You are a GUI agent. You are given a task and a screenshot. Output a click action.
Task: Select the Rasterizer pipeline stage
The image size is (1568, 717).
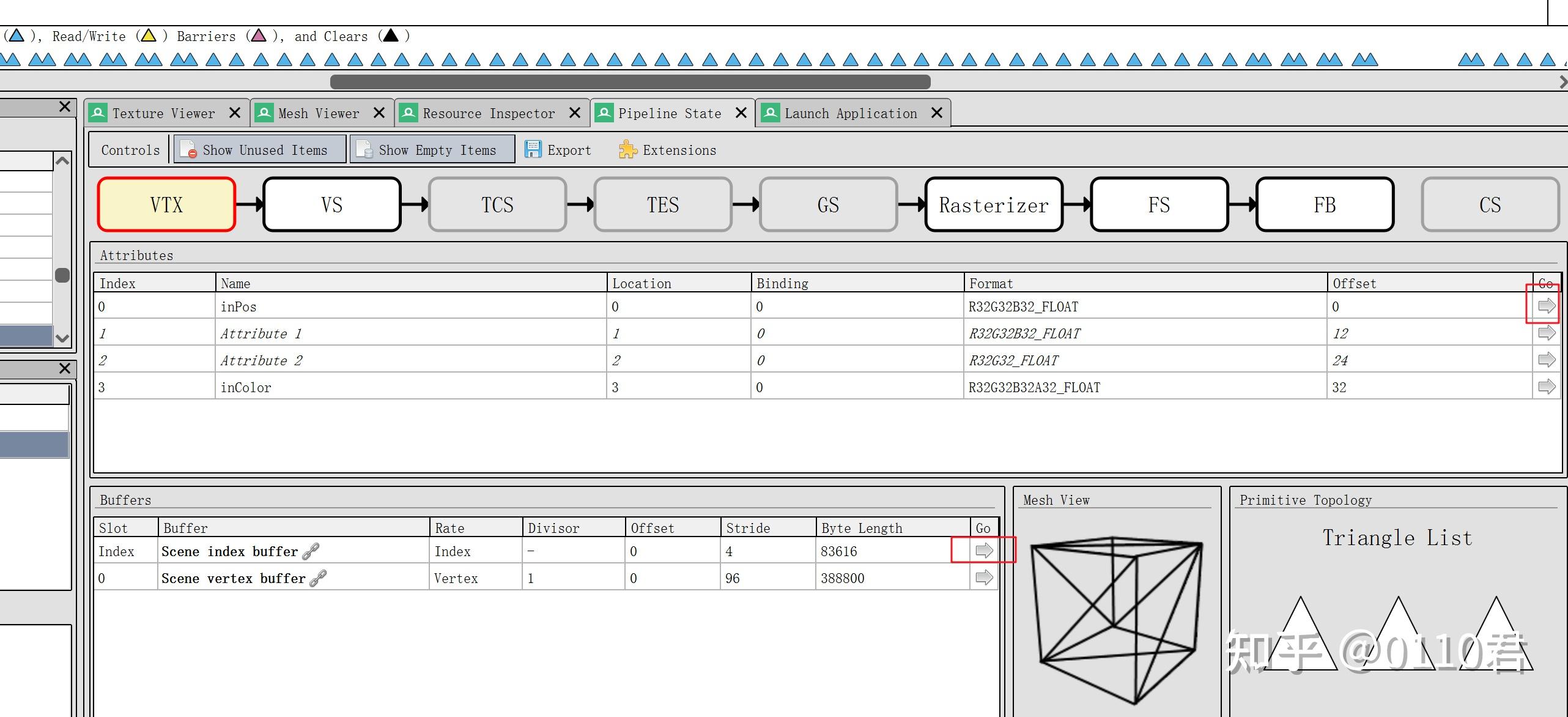(x=993, y=205)
